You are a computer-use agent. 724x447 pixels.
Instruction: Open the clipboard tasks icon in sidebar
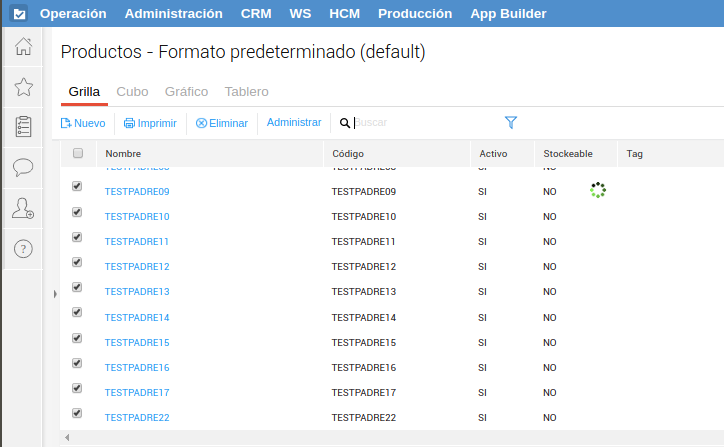tap(22, 127)
